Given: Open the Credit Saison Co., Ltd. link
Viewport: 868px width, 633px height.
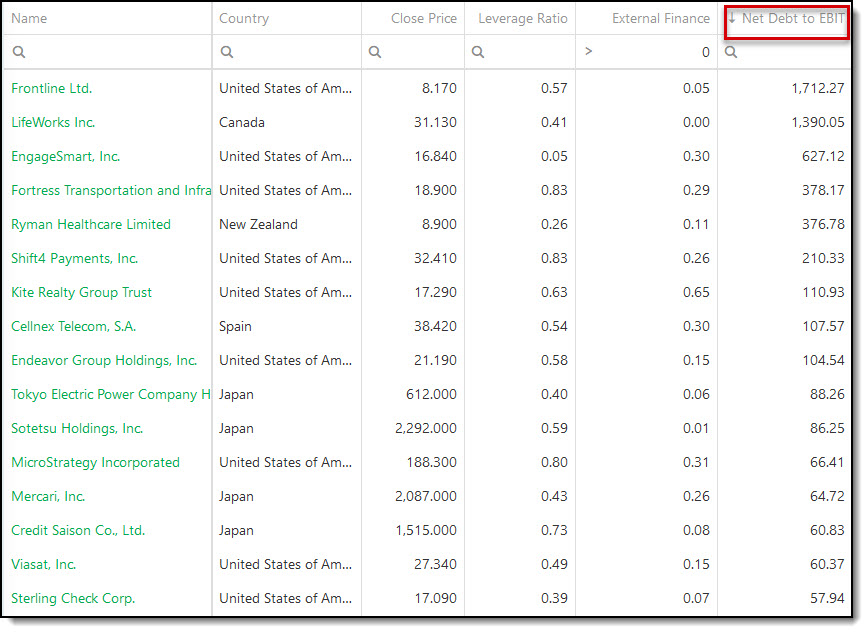Looking at the screenshot, I should pyautogui.click(x=78, y=531).
